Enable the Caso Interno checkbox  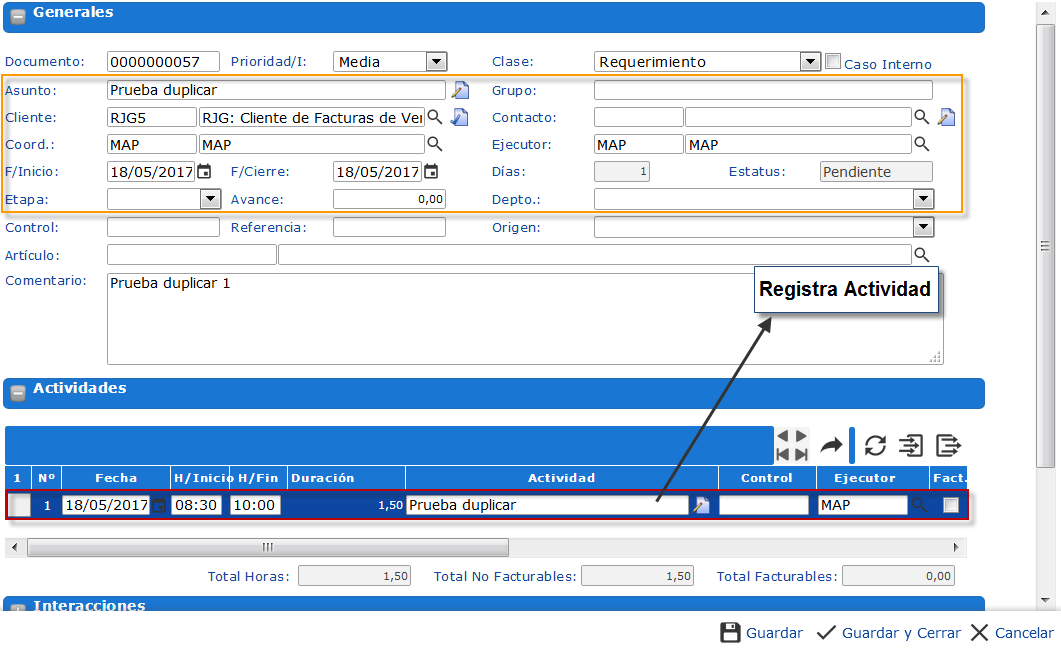833,61
